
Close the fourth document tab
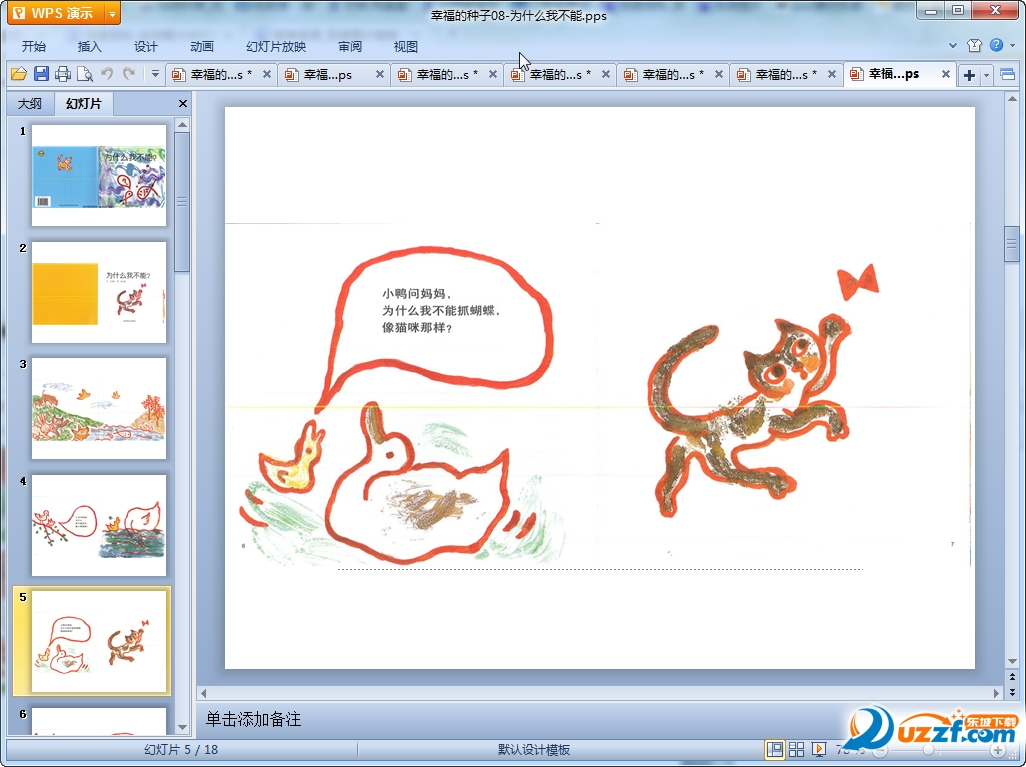pos(606,75)
